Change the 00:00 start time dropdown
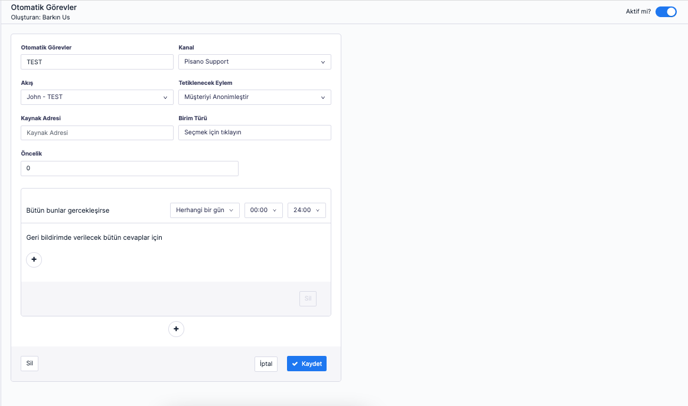Image resolution: width=688 pixels, height=406 pixels. tap(263, 210)
